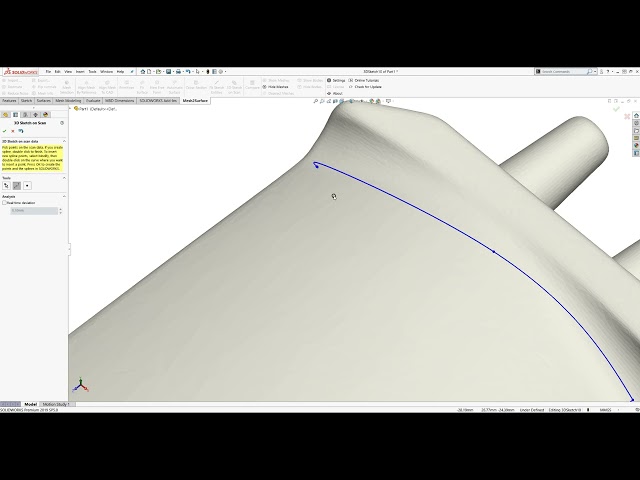Collapse the Analysis section
This screenshot has width=640, height=480.
[64, 197]
